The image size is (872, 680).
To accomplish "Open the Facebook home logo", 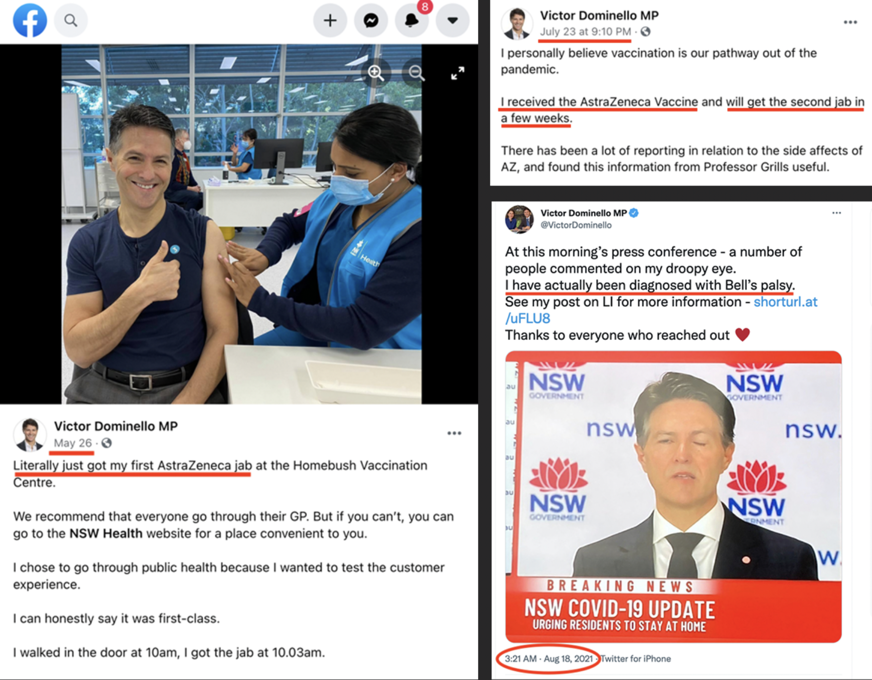I will tap(30, 20).
